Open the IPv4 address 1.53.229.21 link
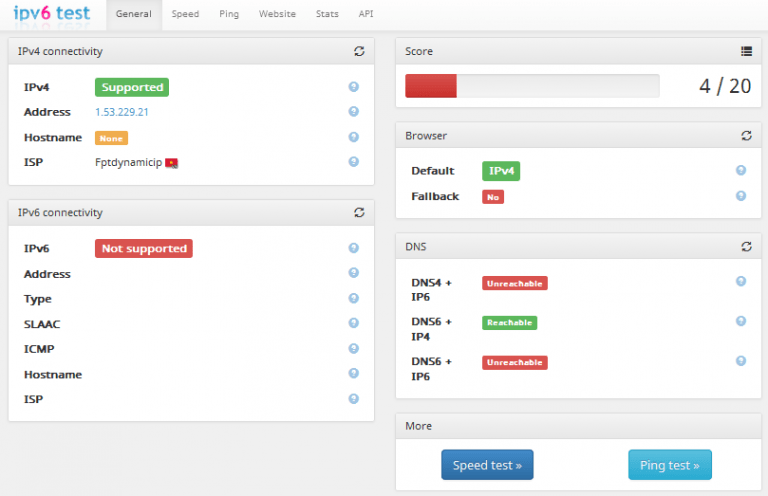This screenshot has width=768, height=496. (122, 112)
